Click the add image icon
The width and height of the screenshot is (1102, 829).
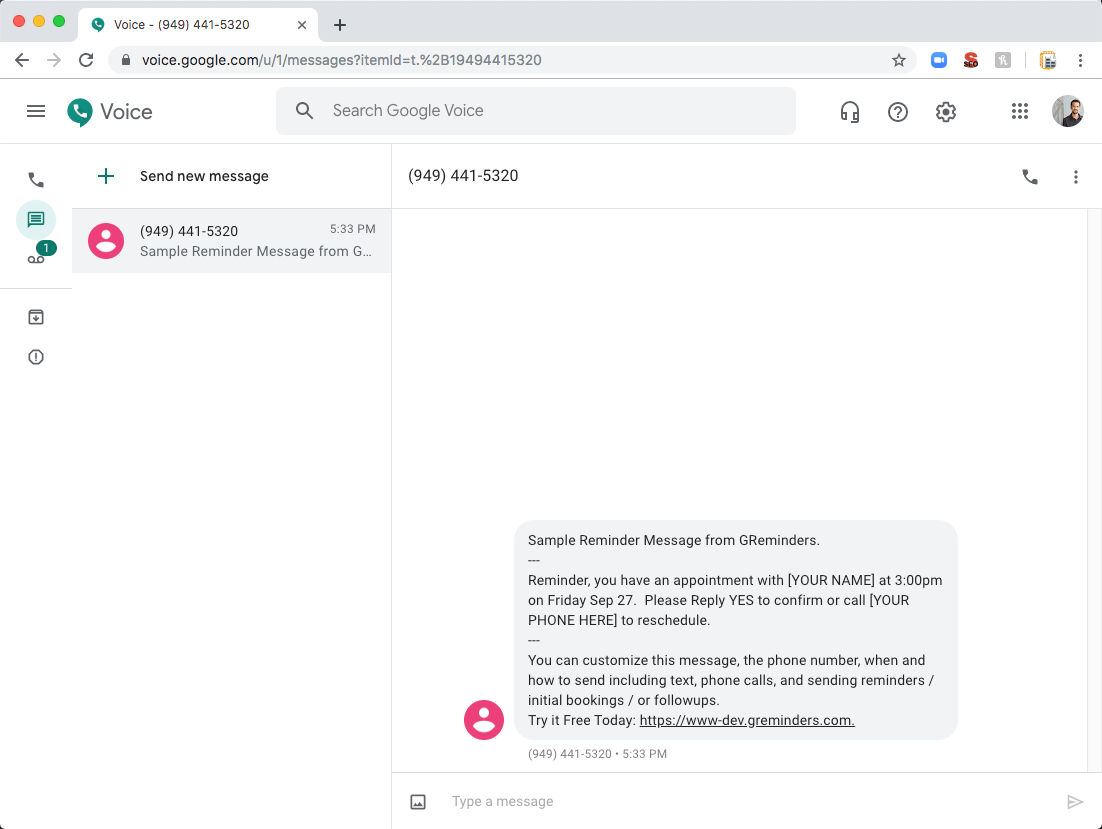(x=417, y=802)
